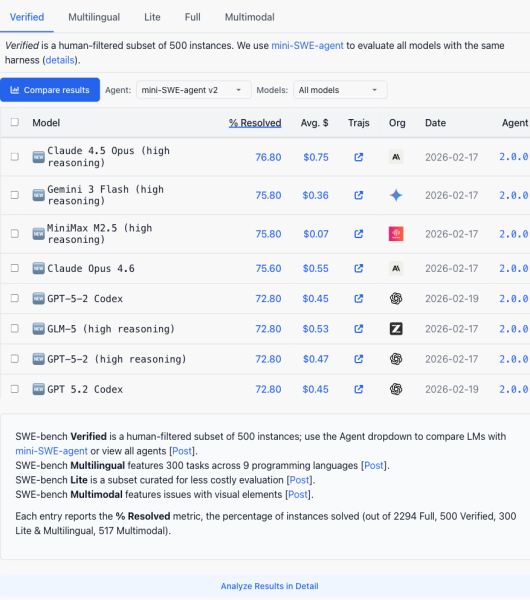Click MiniMax org logo in MiniMax M2.5 row

click(x=396, y=234)
